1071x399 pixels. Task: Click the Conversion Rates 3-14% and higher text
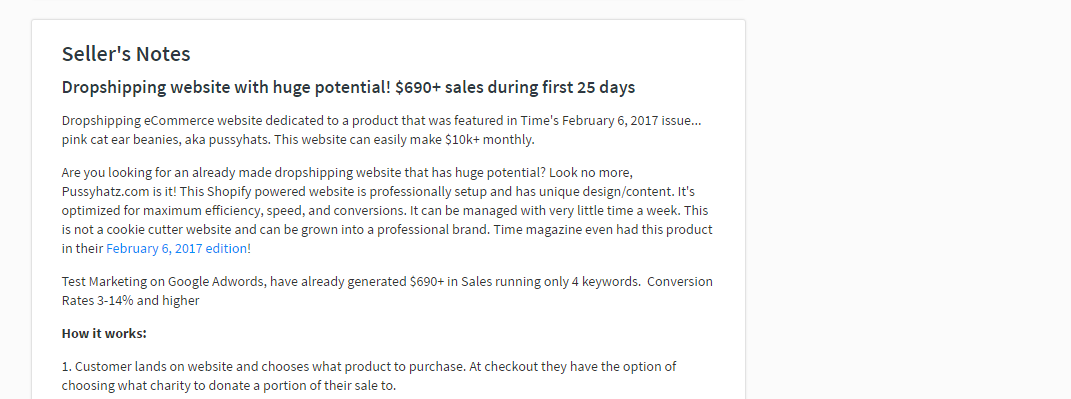[x=387, y=291]
